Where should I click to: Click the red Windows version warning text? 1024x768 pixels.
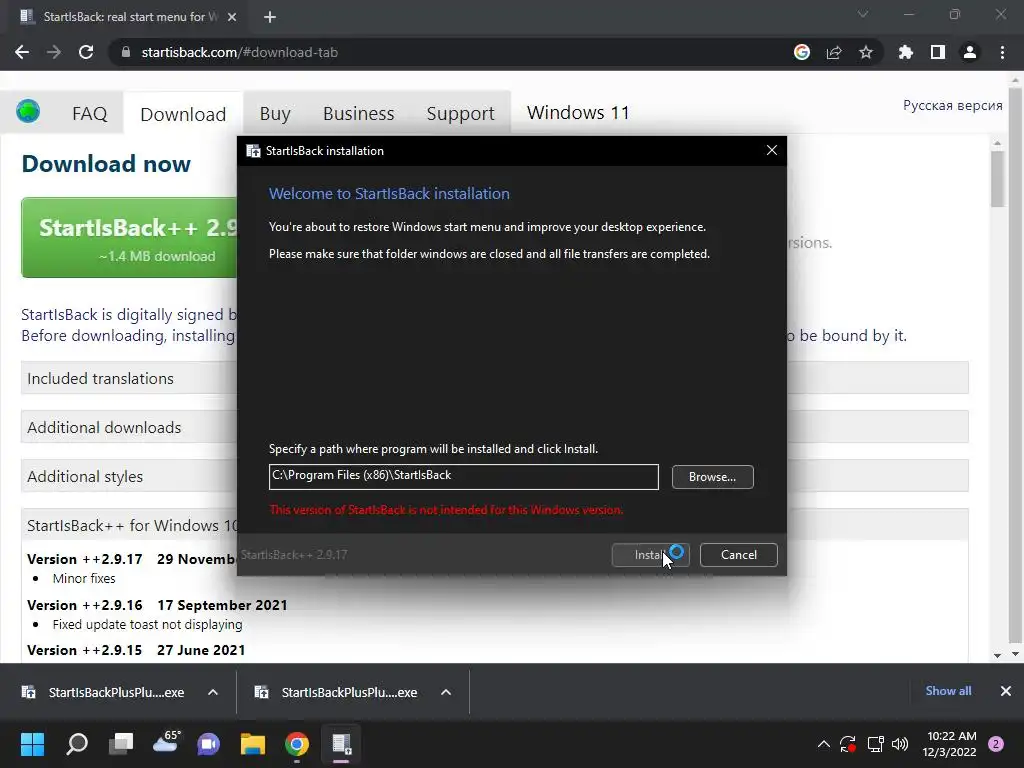point(446,509)
